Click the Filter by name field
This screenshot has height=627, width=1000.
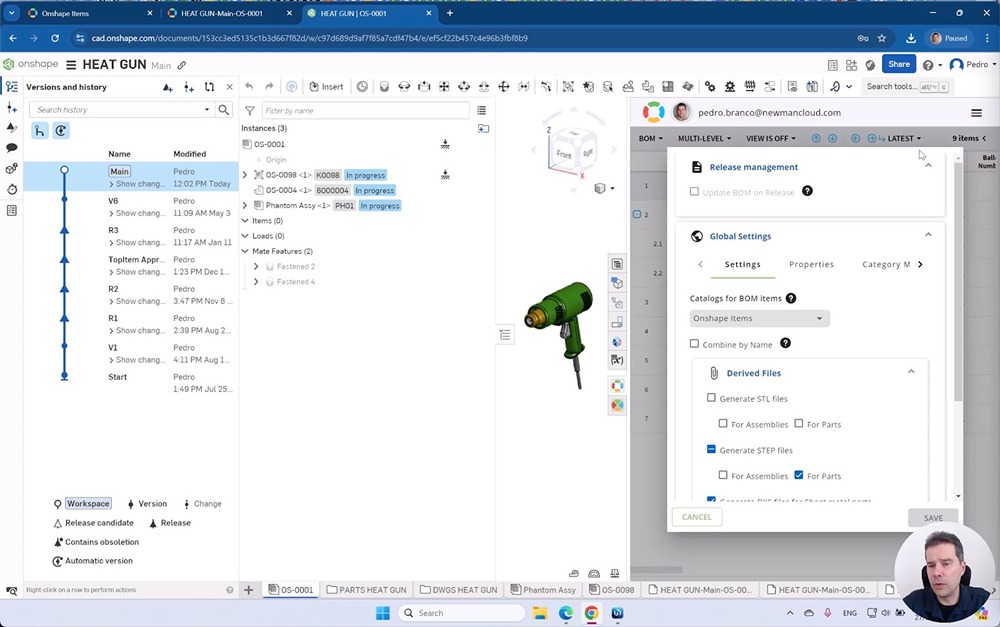[365, 110]
